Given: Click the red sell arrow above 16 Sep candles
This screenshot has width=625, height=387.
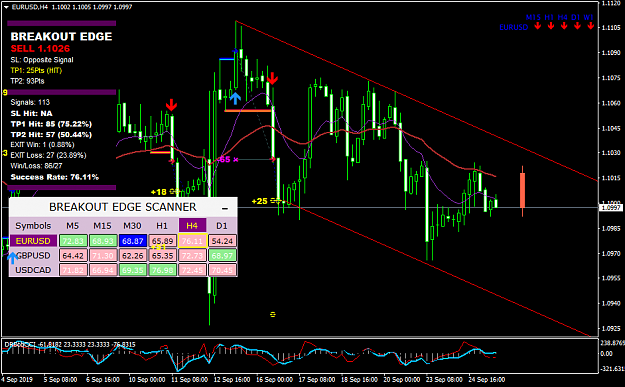Looking at the screenshot, I should tap(272, 78).
